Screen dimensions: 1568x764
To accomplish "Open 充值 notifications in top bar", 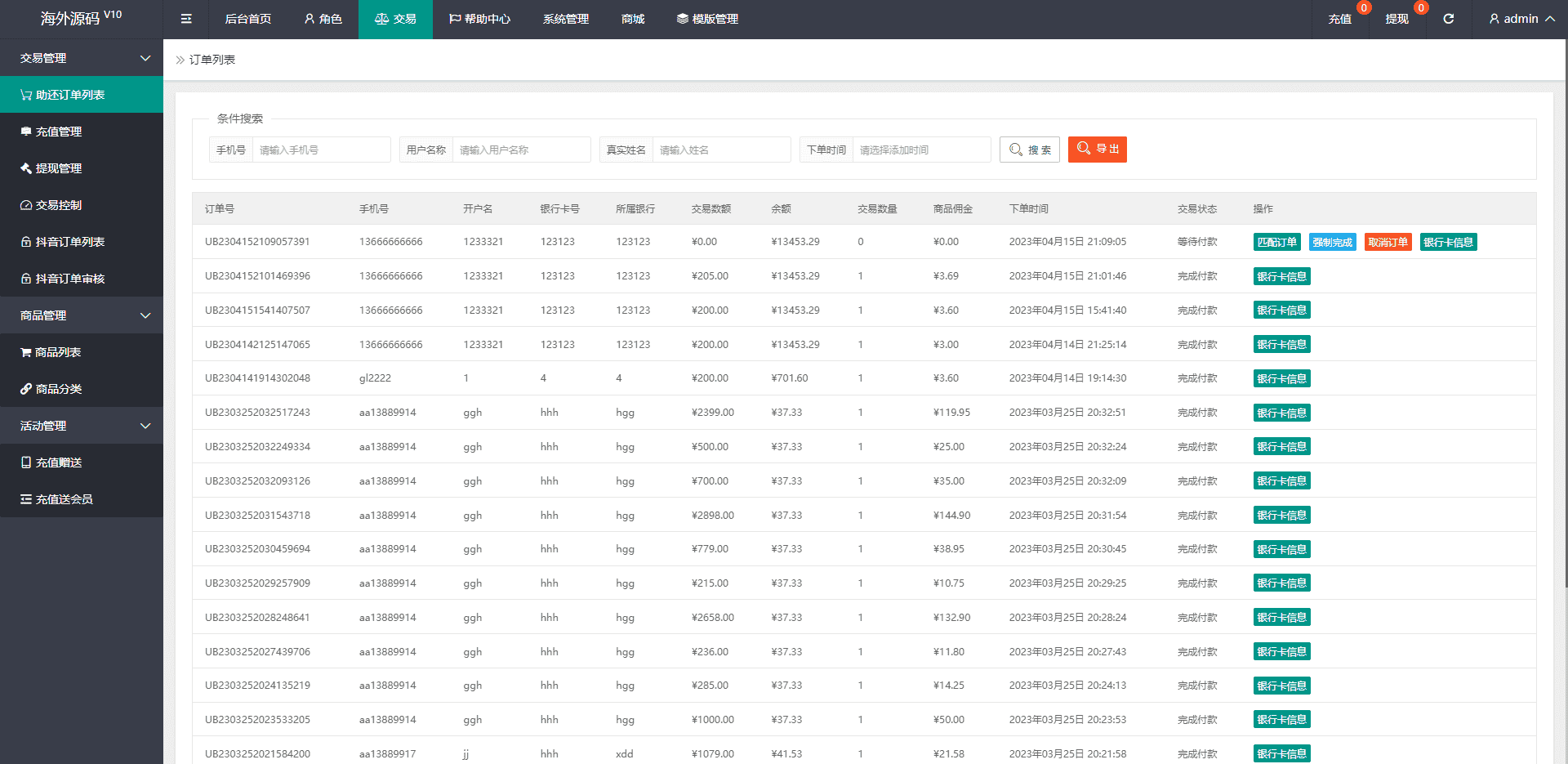I will tap(1339, 19).
